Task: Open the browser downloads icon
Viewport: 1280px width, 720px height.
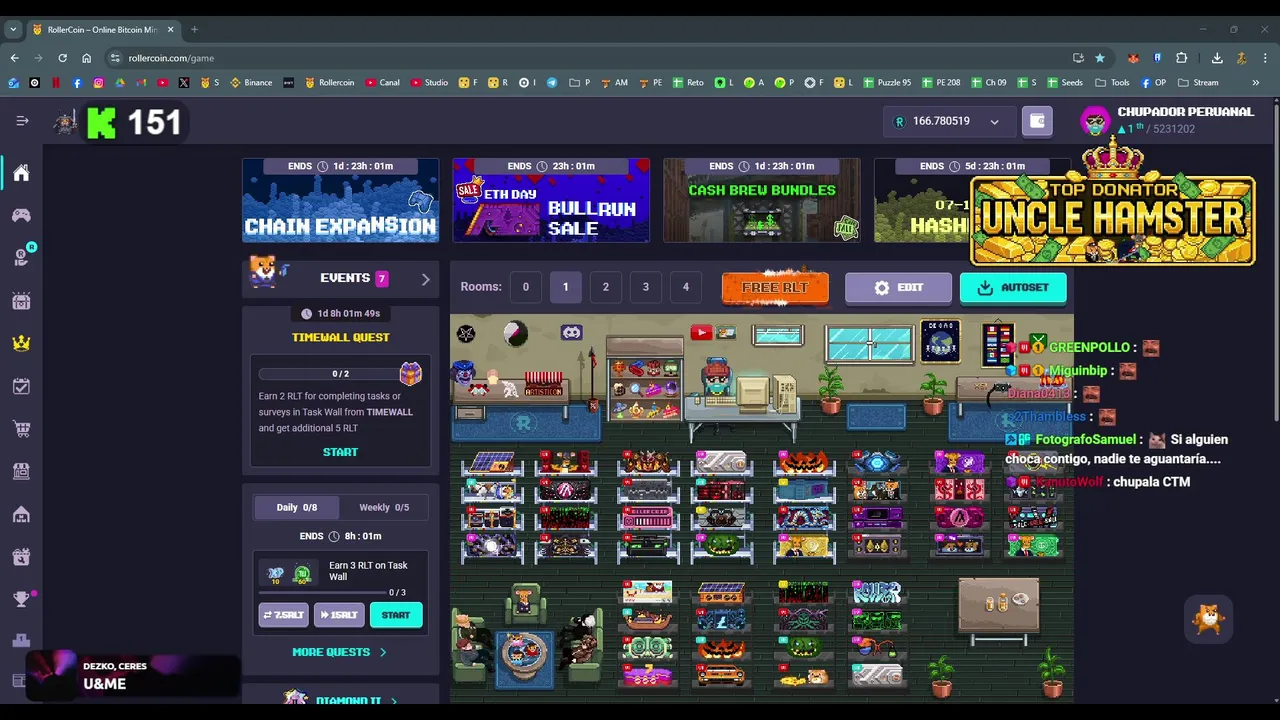Action: pos(1217,58)
